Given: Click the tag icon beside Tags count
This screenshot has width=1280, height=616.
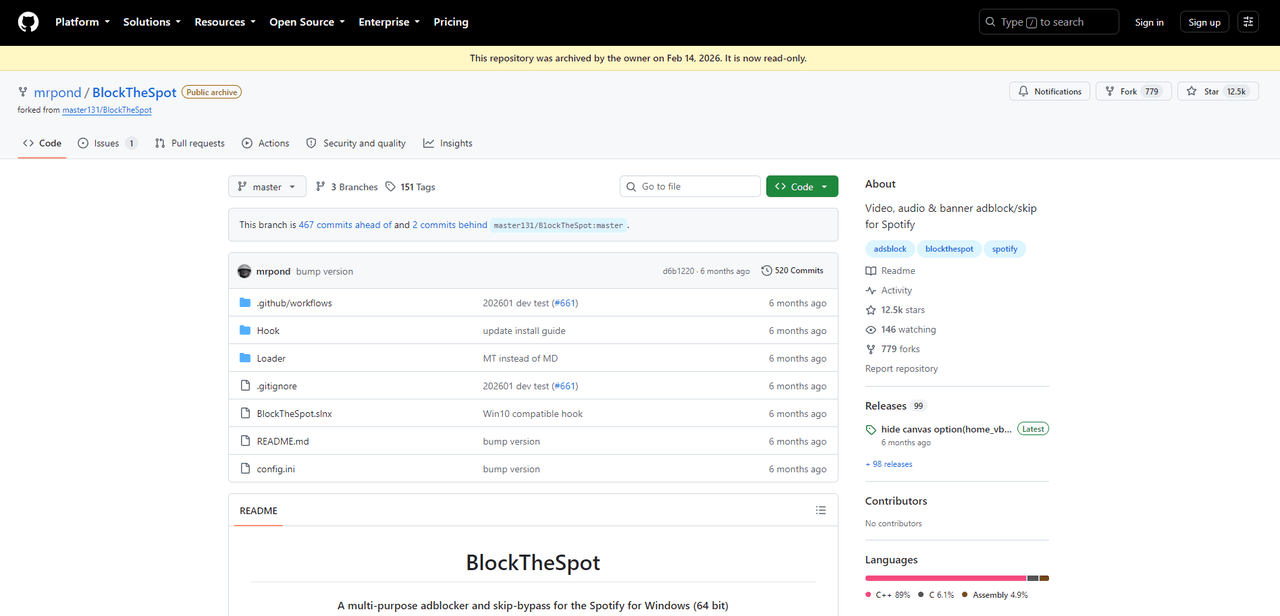Looking at the screenshot, I should click(391, 187).
